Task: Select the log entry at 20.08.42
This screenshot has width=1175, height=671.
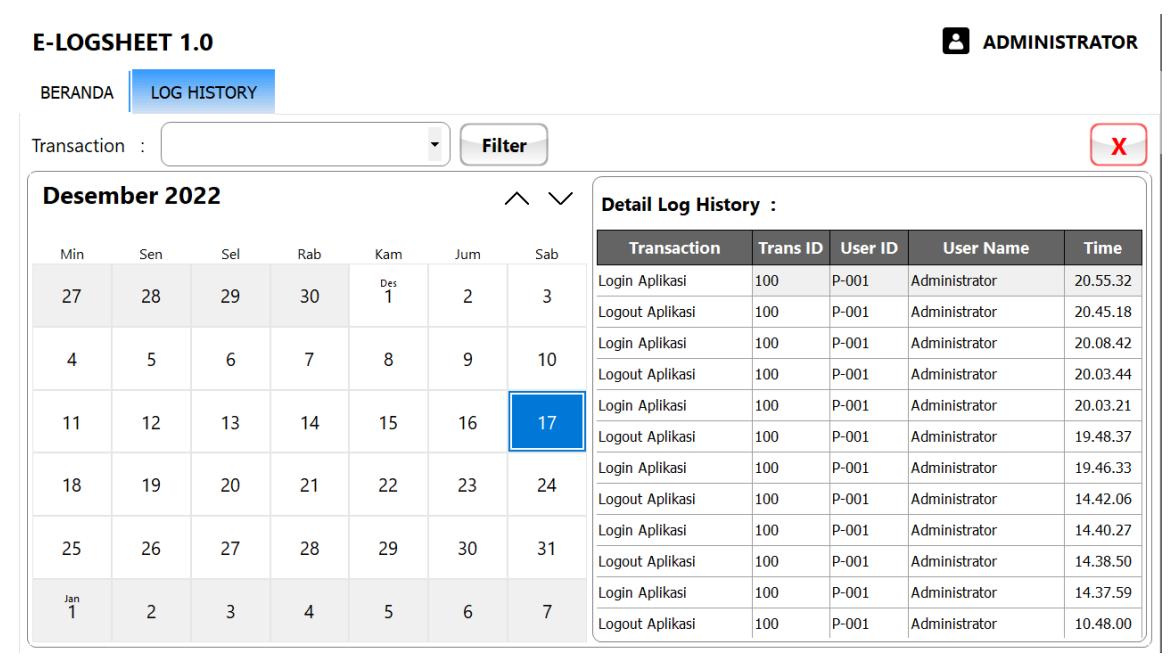Action: [869, 343]
